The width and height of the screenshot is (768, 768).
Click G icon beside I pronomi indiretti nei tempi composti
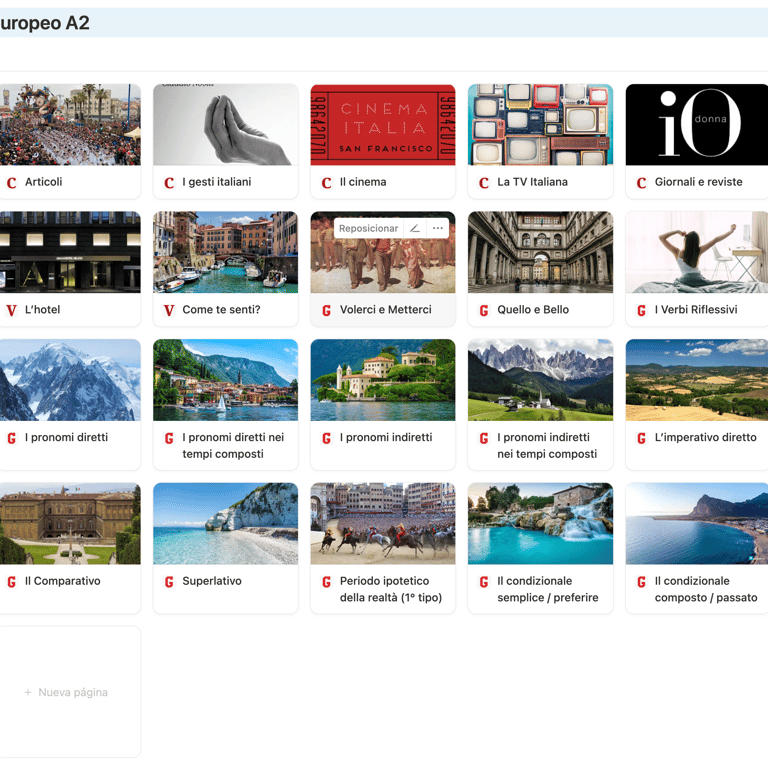(x=484, y=438)
